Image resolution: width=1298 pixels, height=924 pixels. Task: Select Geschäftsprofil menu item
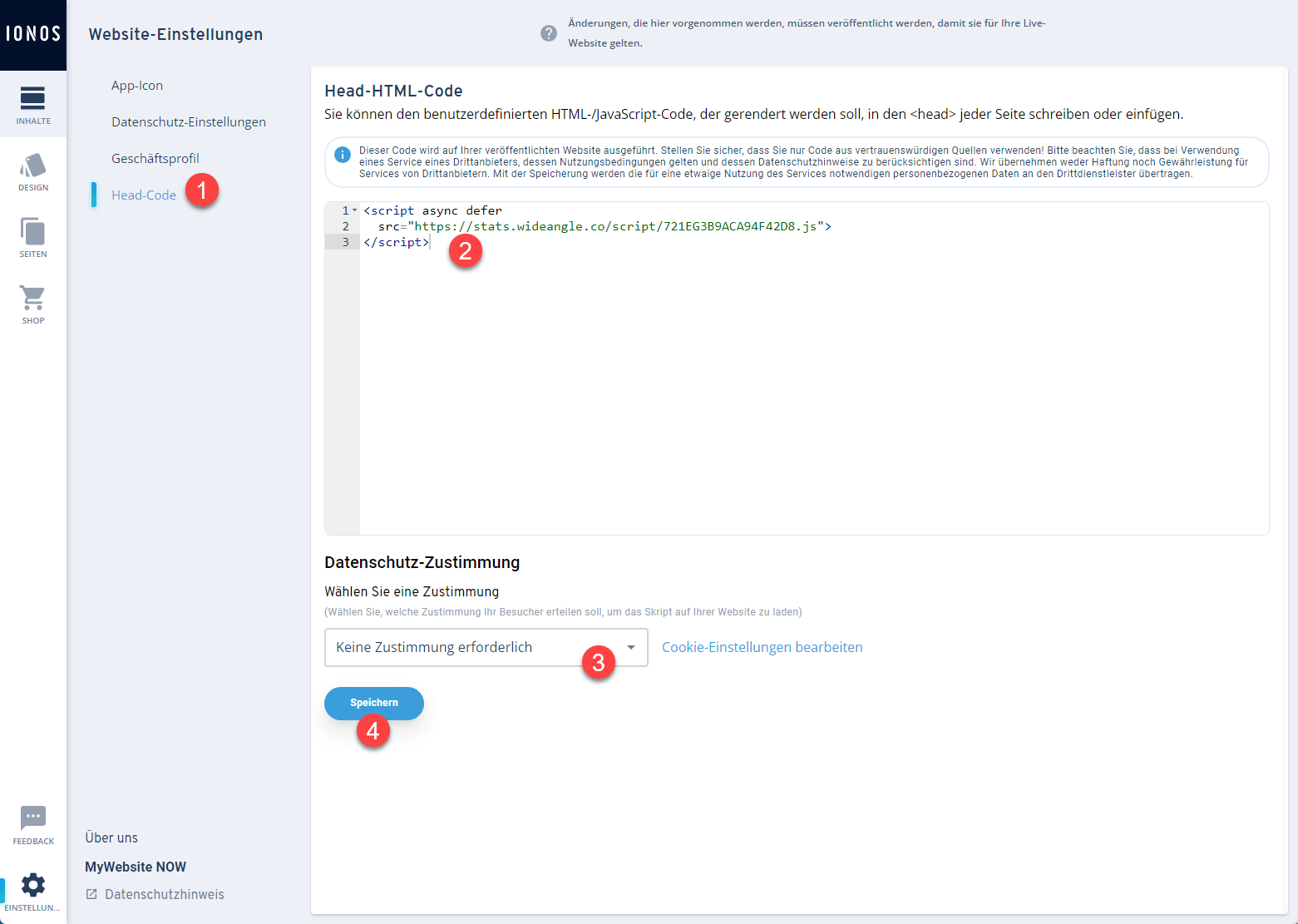click(x=155, y=159)
